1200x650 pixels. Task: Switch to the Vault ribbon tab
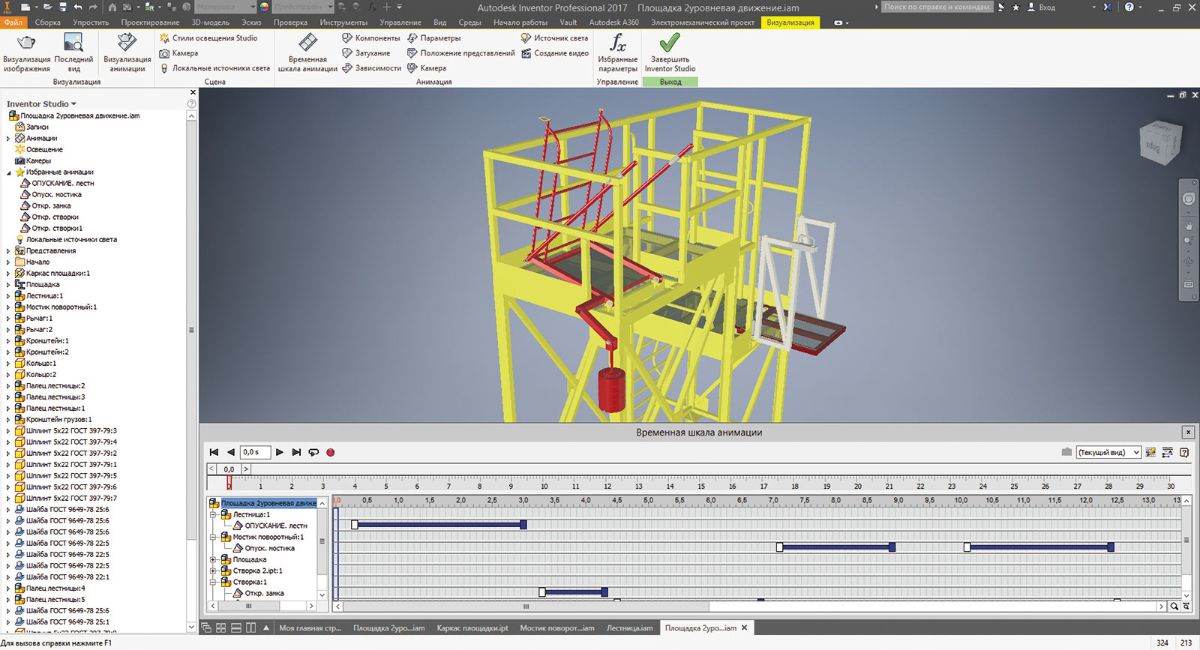(568, 21)
